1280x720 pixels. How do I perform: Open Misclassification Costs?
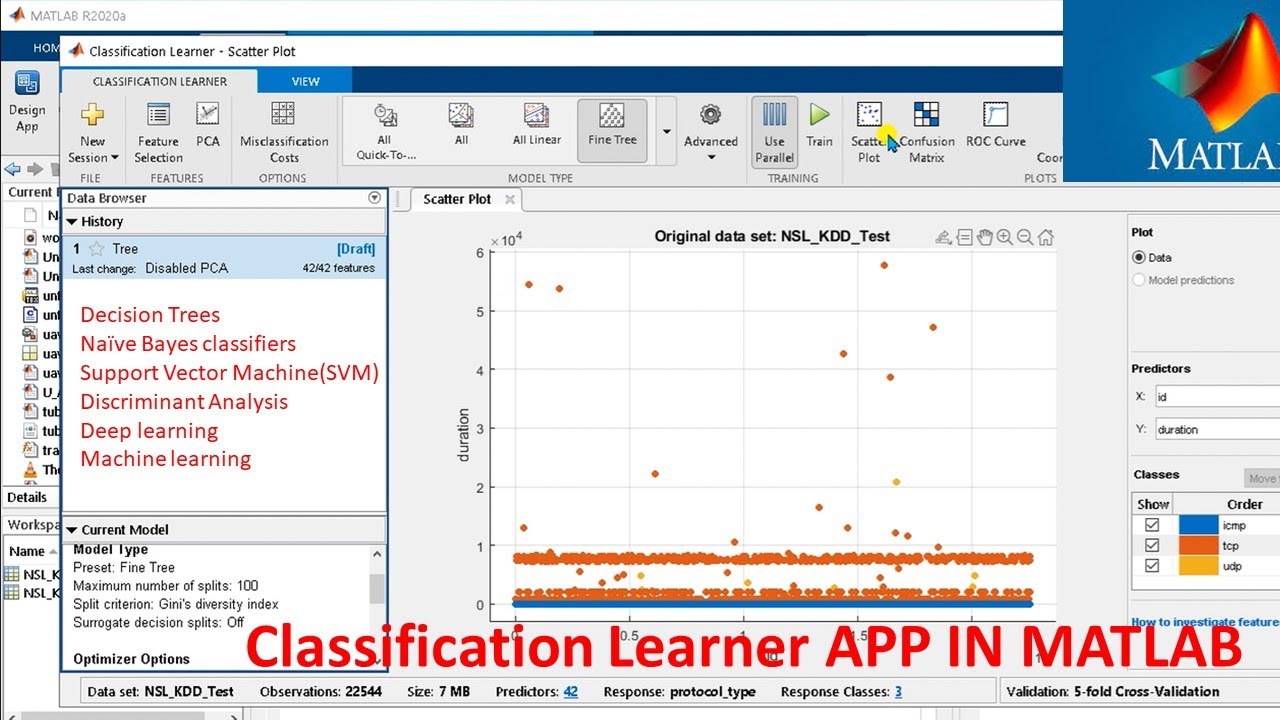pyautogui.click(x=284, y=133)
